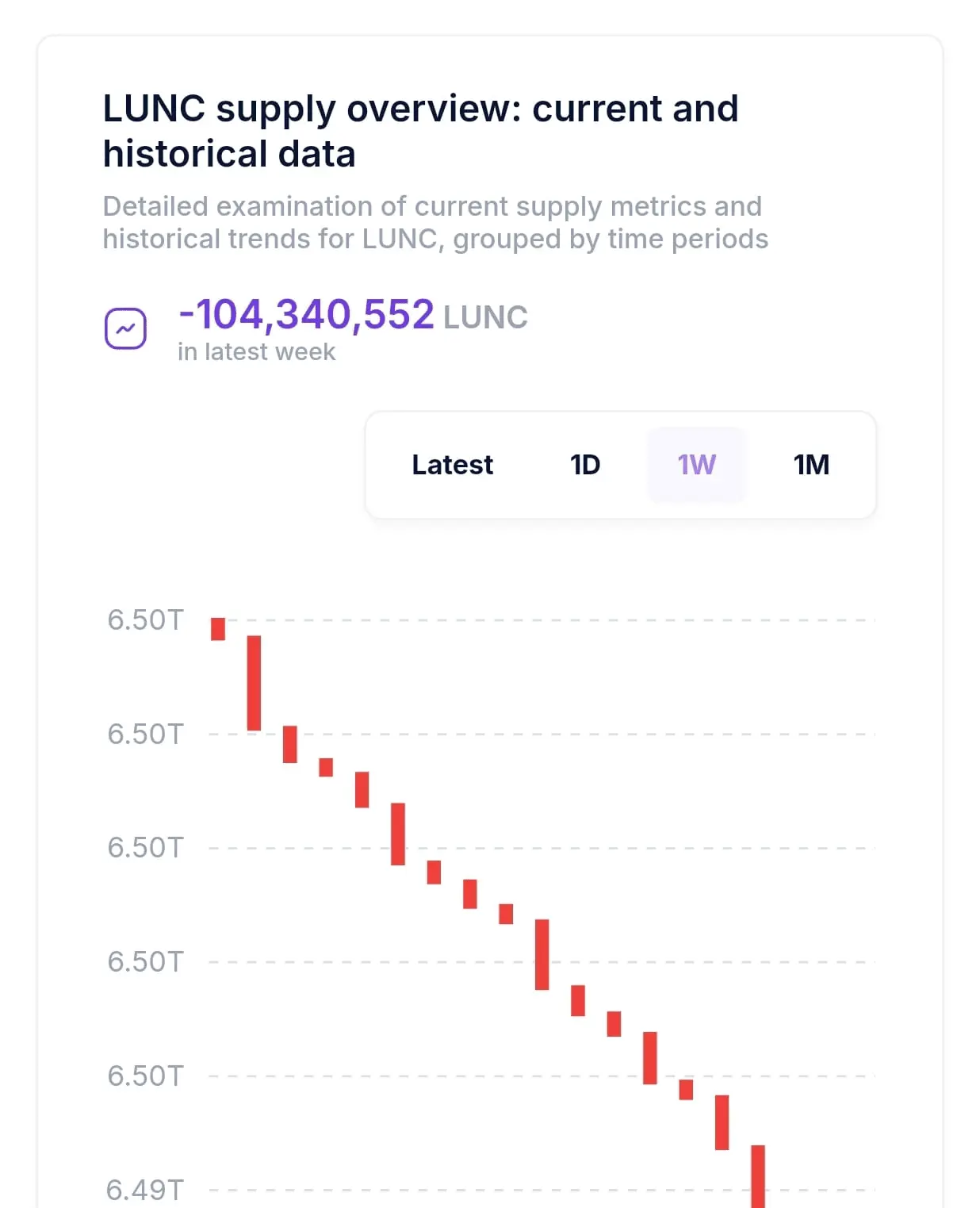Click the third red candle bar

coord(290,744)
